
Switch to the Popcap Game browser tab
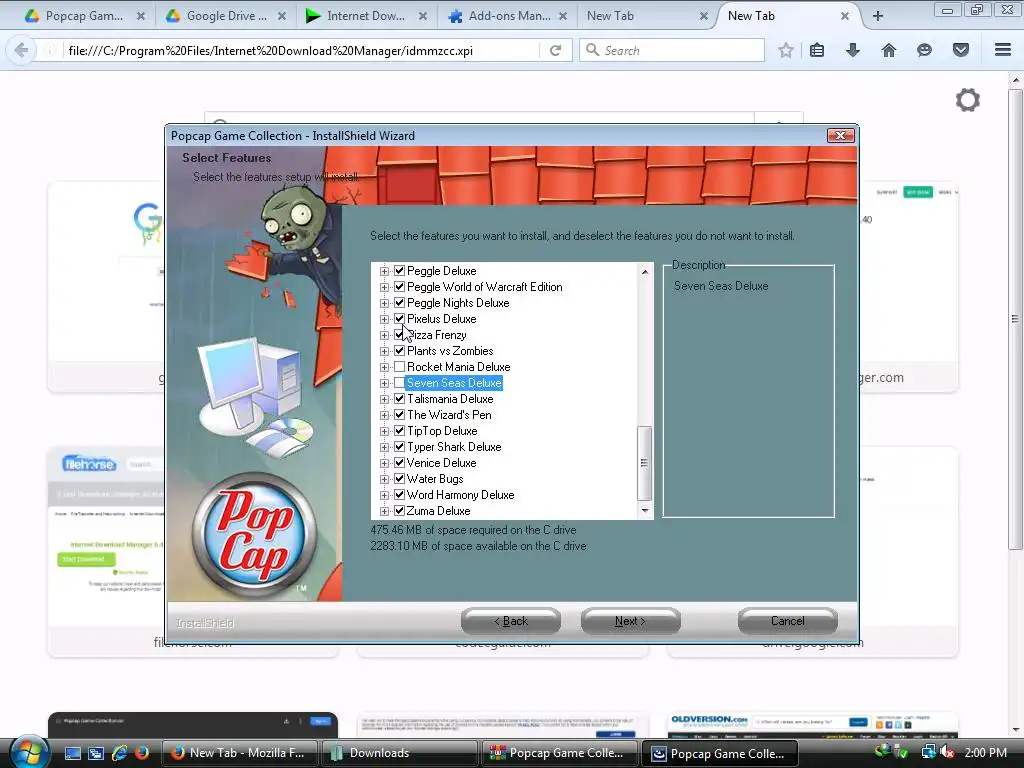tap(84, 16)
